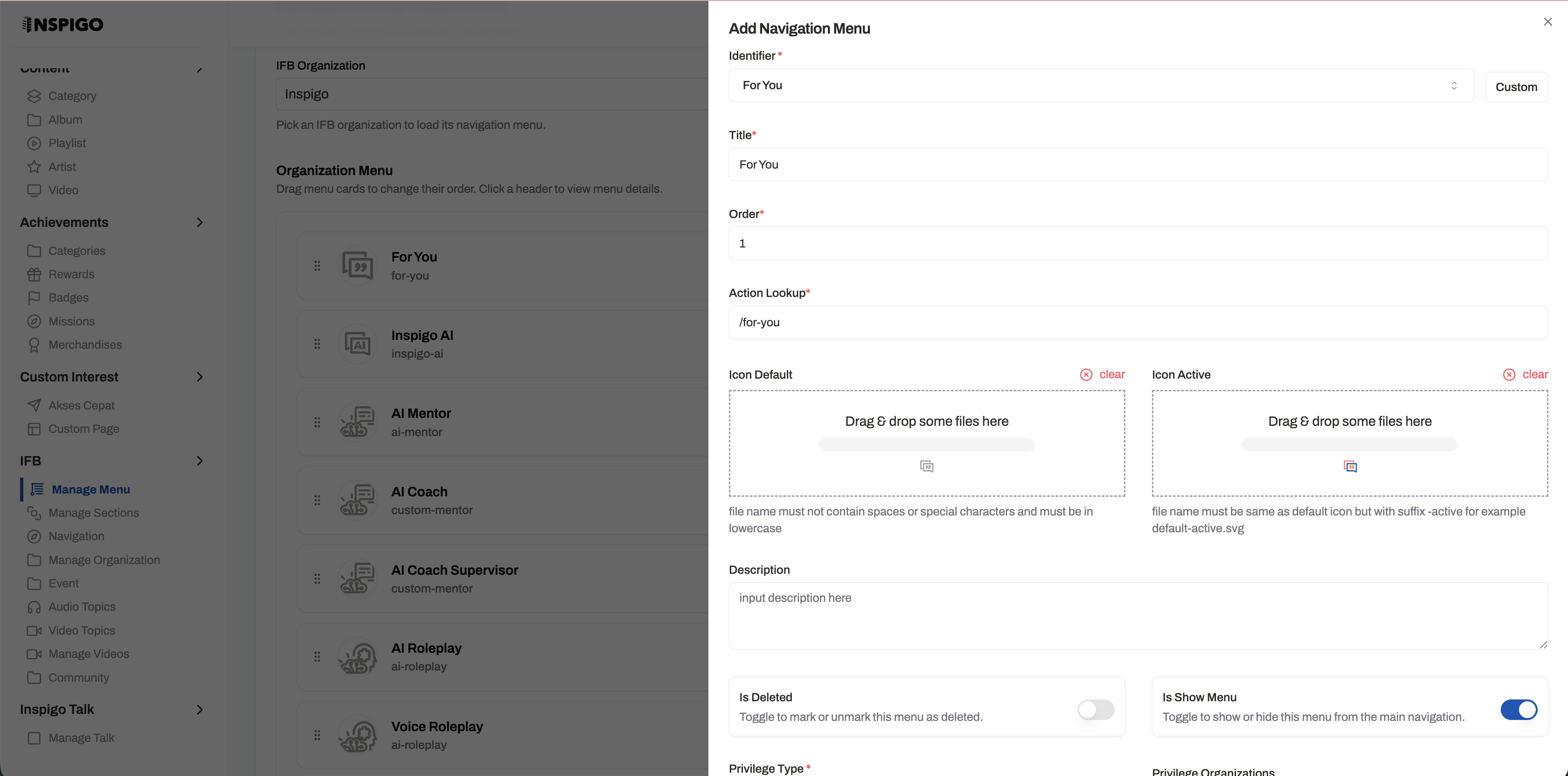Click the Action Lookup field
1568x776 pixels.
point(1137,323)
